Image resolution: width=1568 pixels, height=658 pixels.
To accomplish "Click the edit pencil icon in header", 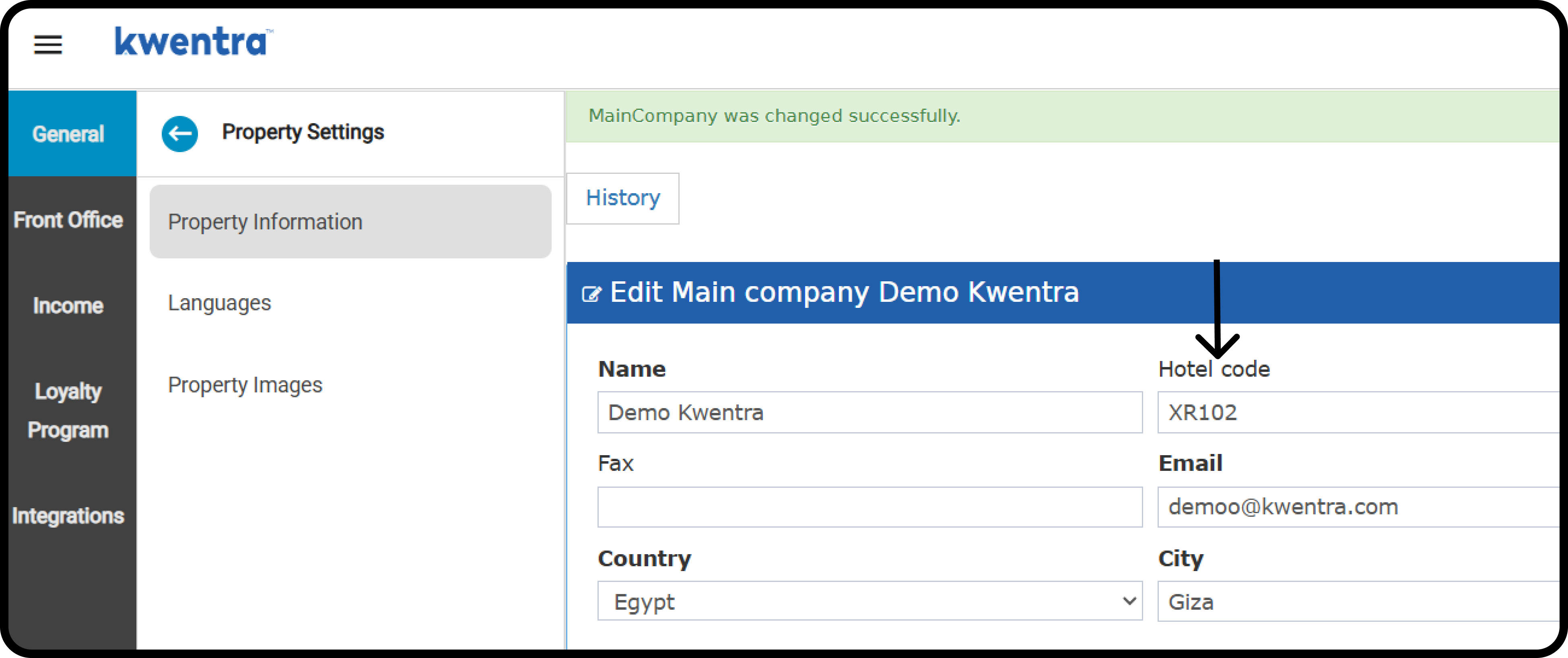I will tap(591, 294).
